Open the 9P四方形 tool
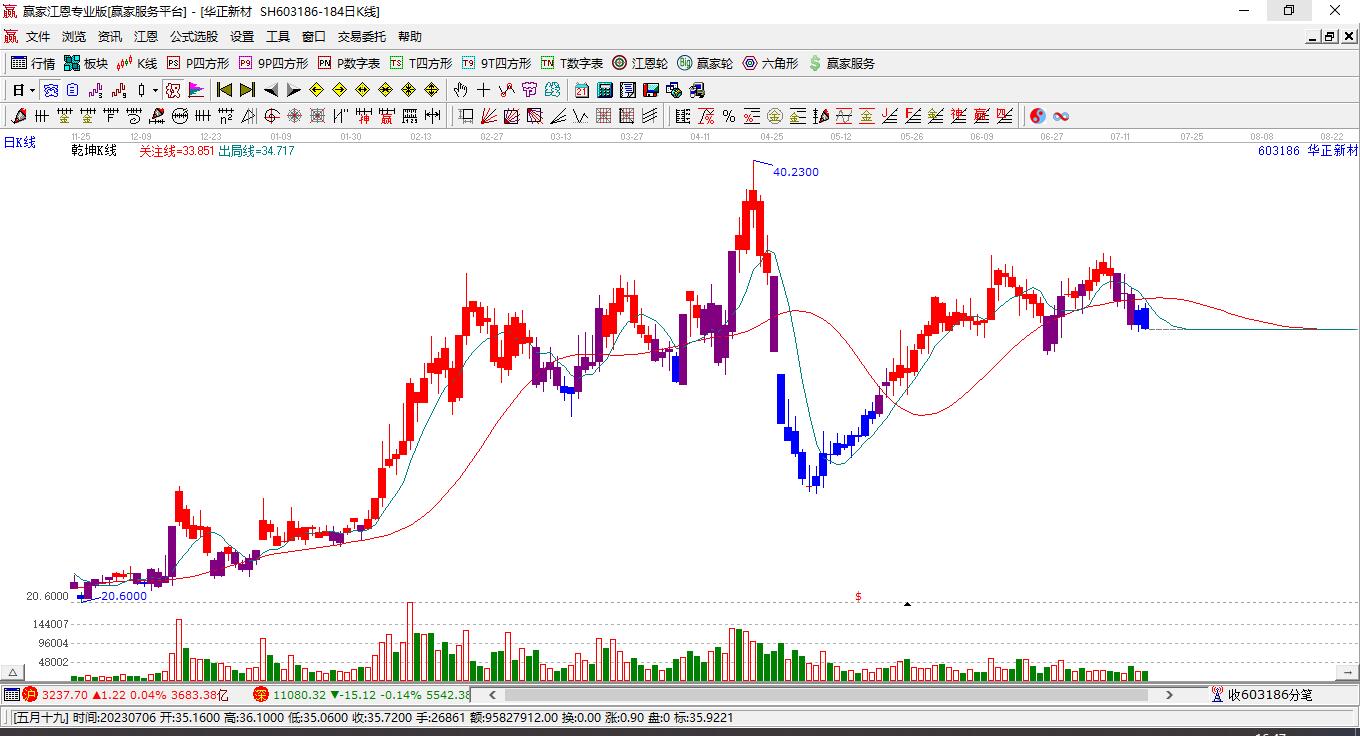Image resolution: width=1360 pixels, height=736 pixels. click(273, 63)
